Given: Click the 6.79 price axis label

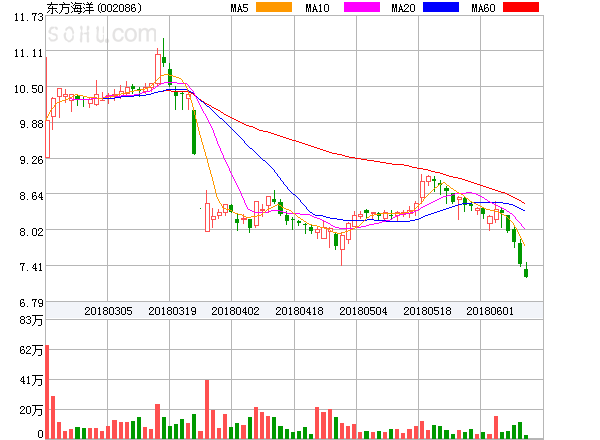Looking at the screenshot, I should pos(31,303).
